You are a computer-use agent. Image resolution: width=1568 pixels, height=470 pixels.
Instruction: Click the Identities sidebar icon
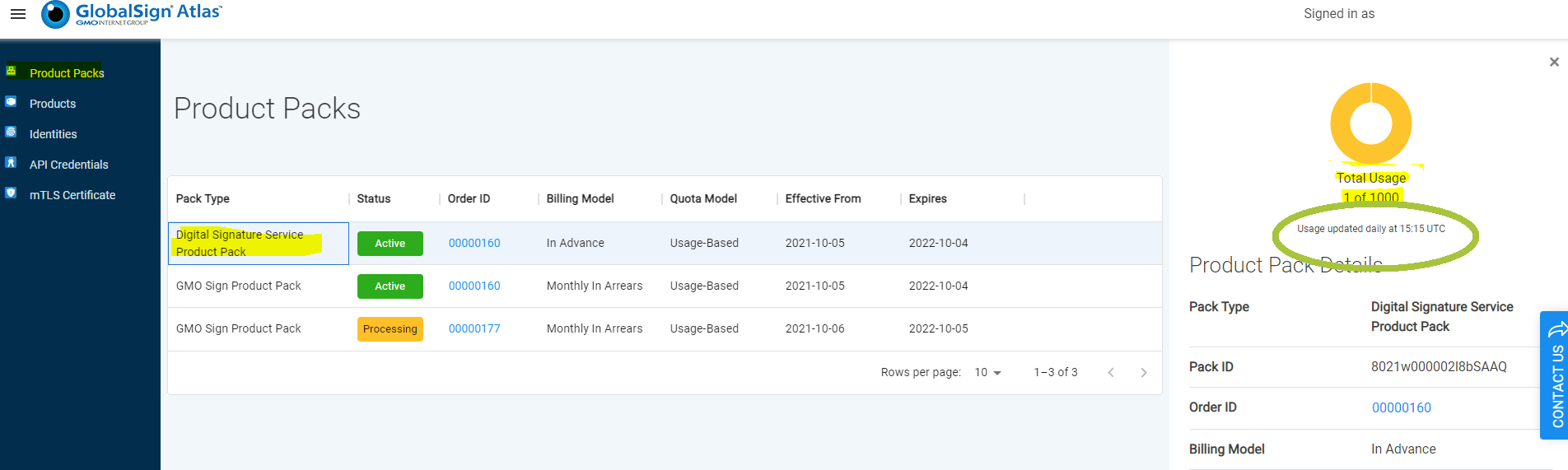(x=12, y=133)
